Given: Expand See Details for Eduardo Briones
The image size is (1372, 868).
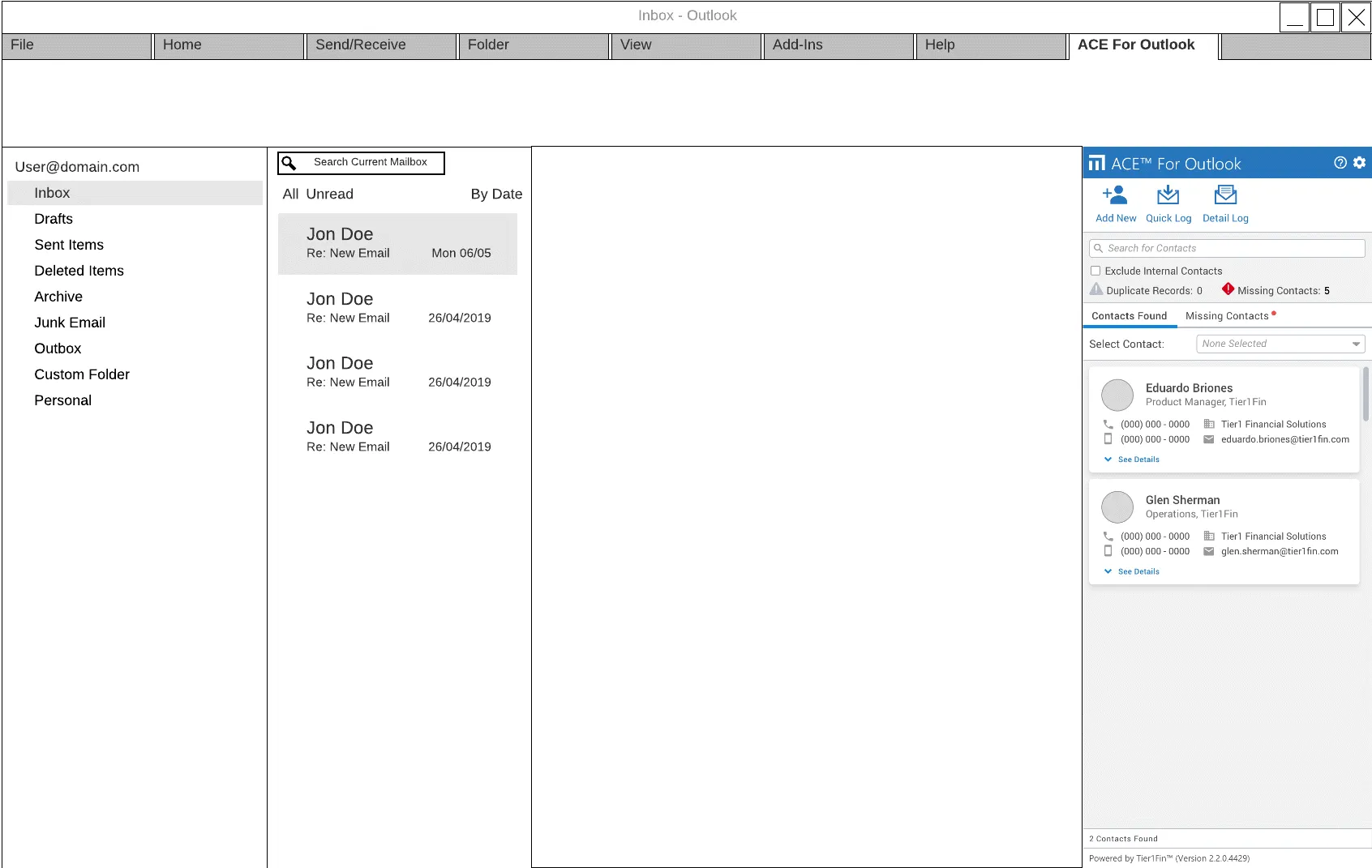Looking at the screenshot, I should [x=1132, y=460].
